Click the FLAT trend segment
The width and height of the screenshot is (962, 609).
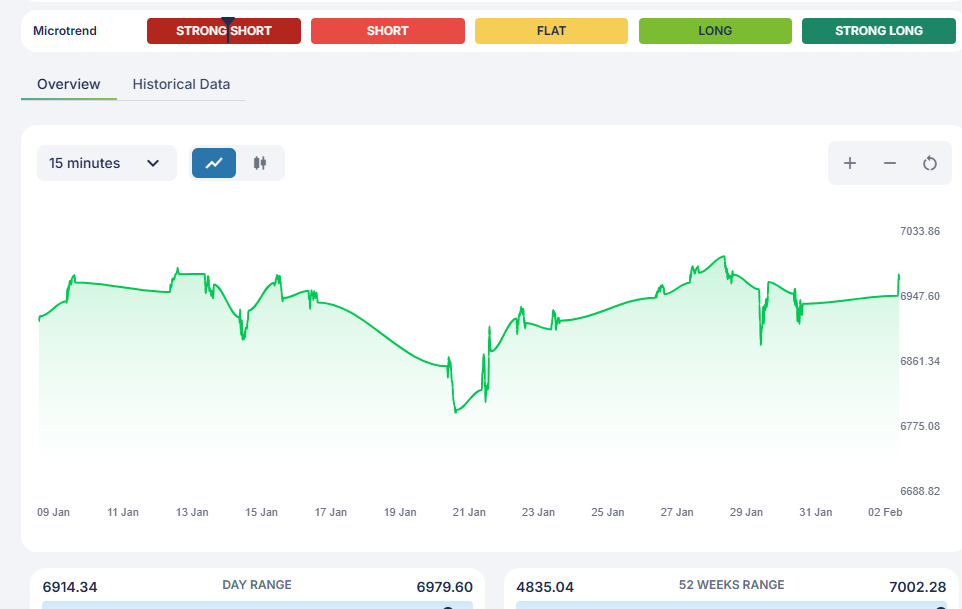pos(551,31)
